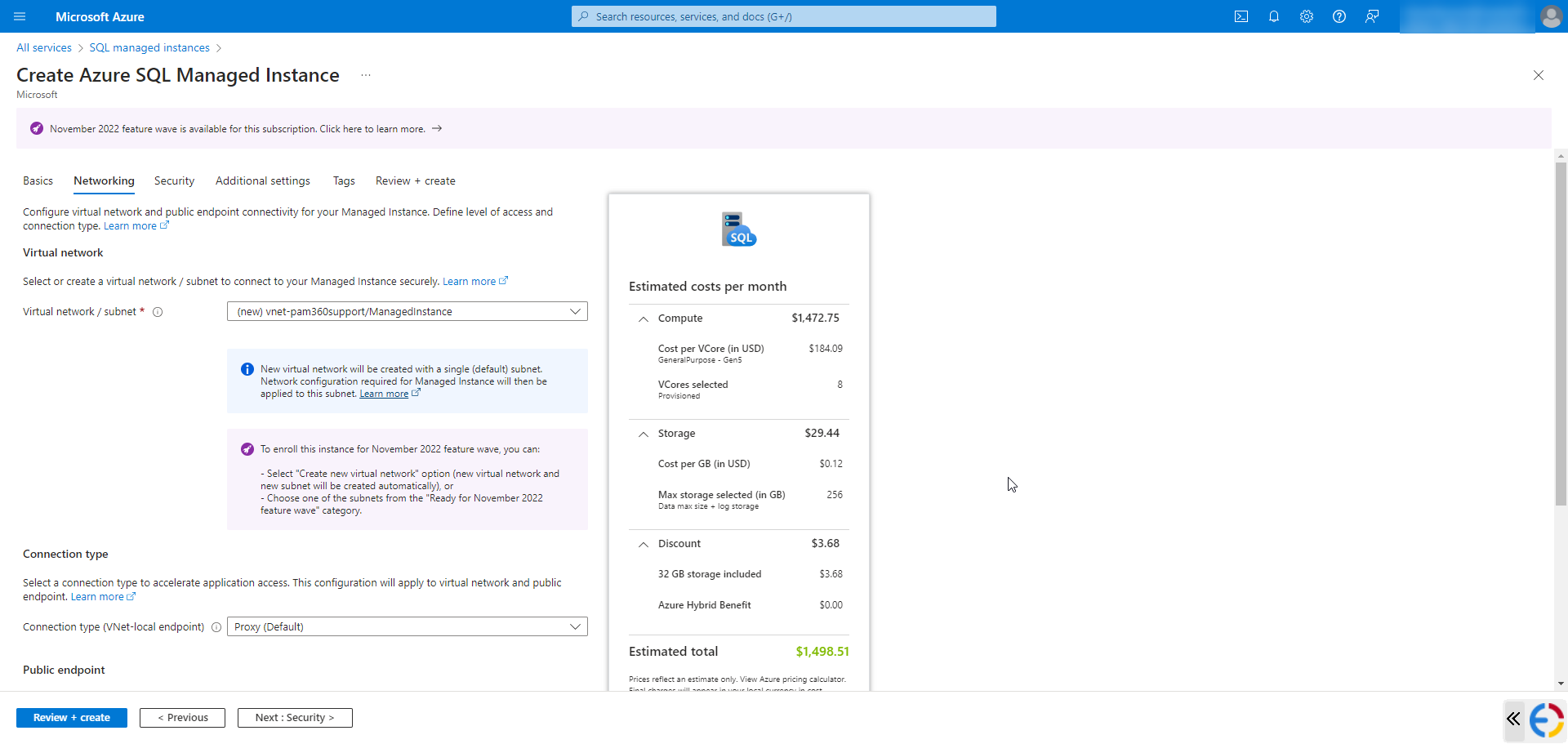Open the Help question mark panel
1568x744 pixels.
[1339, 16]
